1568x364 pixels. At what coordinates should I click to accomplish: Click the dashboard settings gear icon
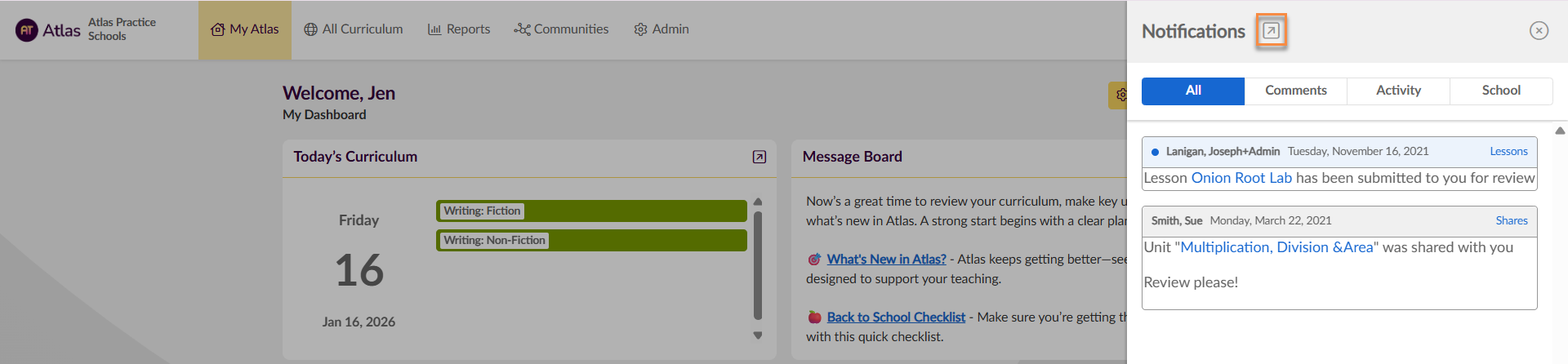[x=1120, y=95]
